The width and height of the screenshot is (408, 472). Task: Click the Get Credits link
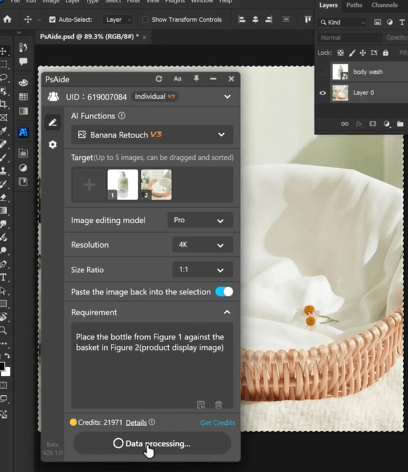tap(217, 423)
